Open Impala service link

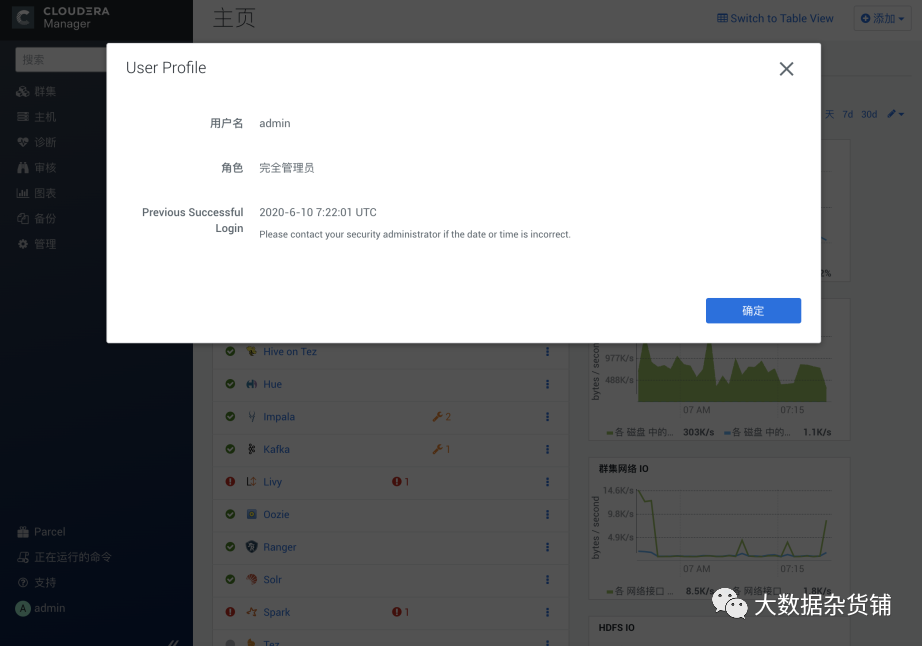[x=279, y=417]
